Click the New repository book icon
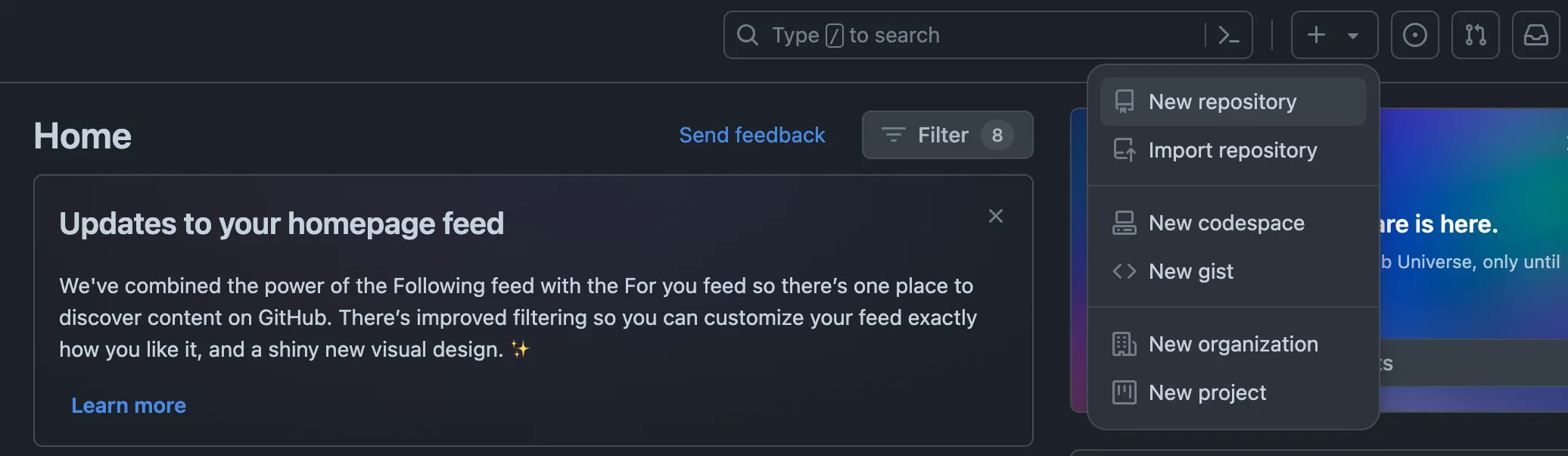The height and width of the screenshot is (456, 1568). 1125,102
